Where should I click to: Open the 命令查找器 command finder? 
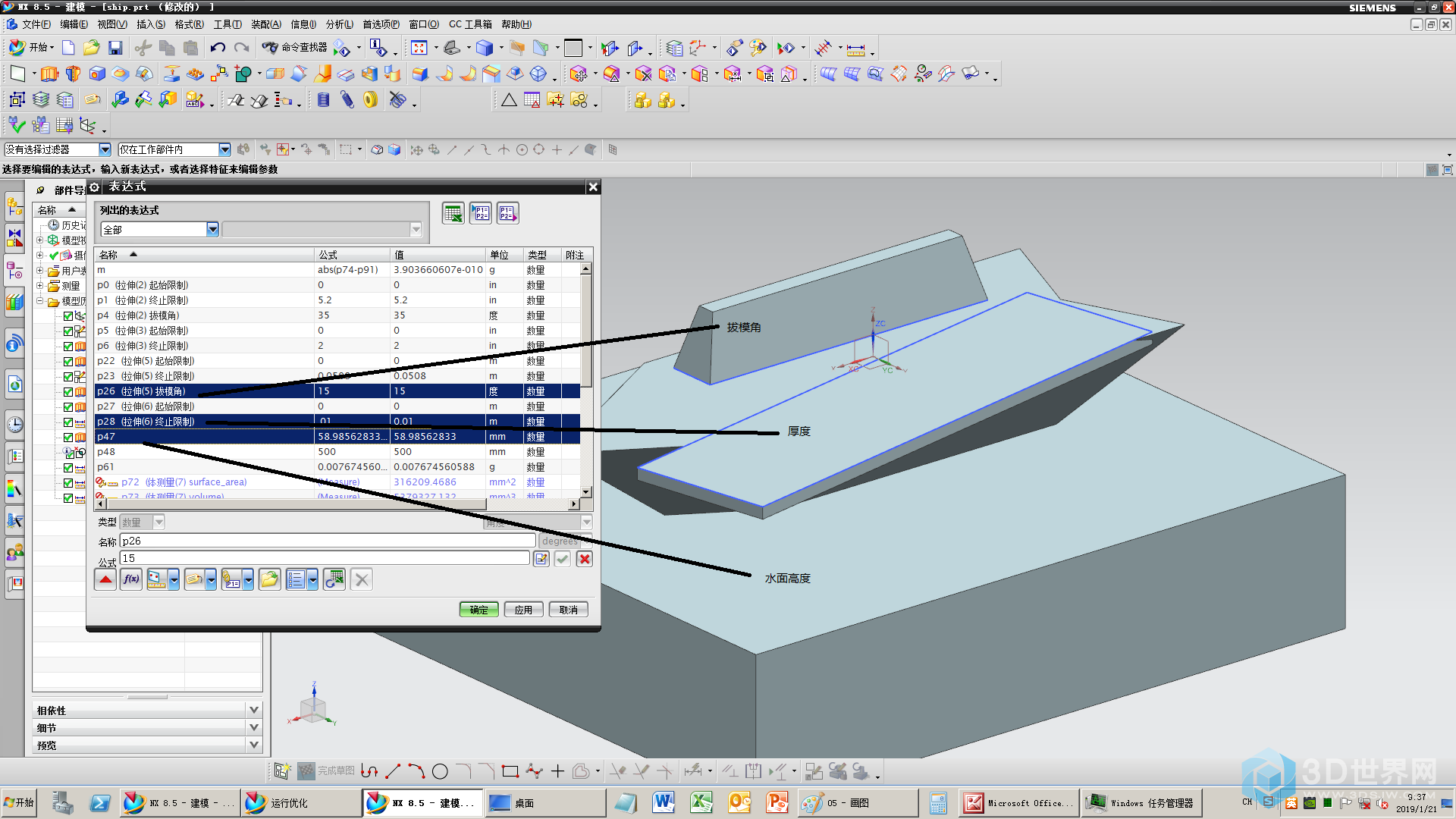295,48
